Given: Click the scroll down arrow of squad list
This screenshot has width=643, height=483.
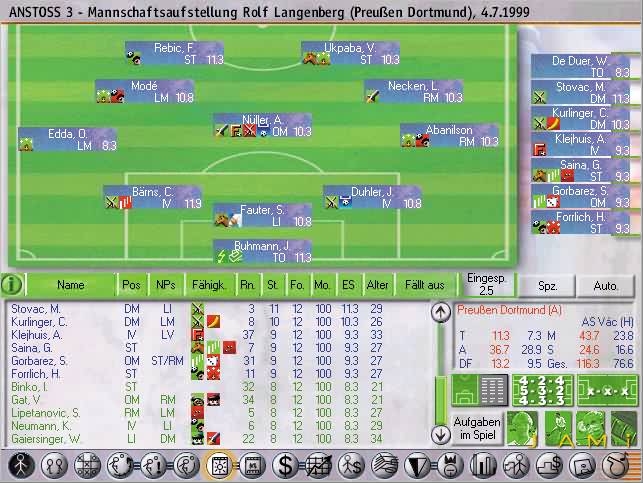Looking at the screenshot, I should point(440,435).
